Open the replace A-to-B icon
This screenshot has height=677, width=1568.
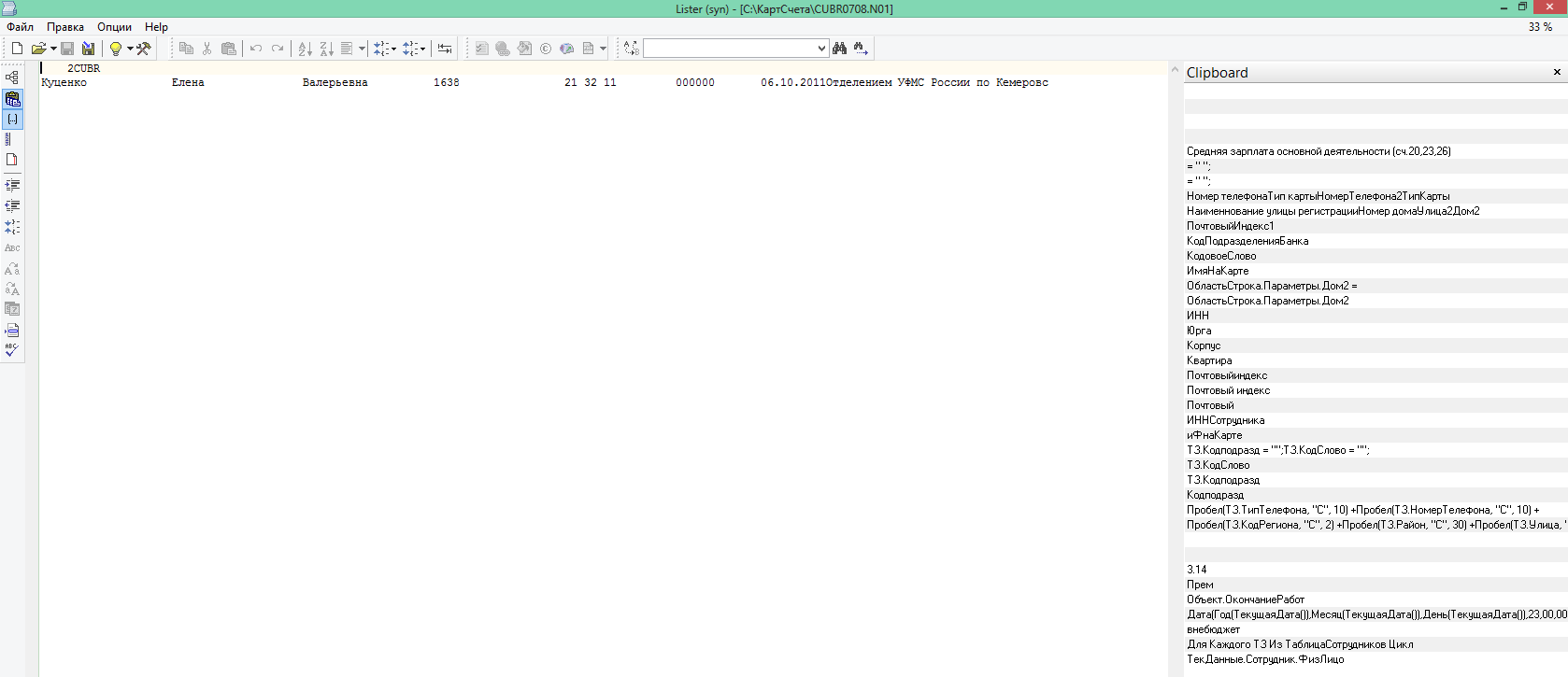click(632, 49)
